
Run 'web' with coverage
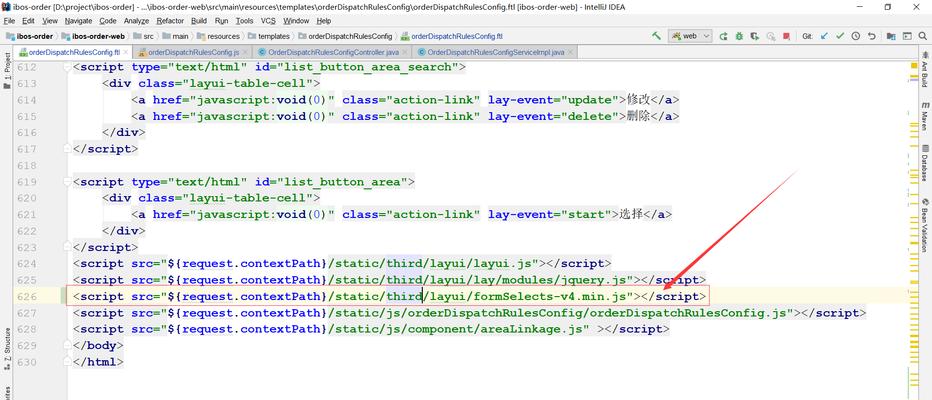(x=755, y=36)
